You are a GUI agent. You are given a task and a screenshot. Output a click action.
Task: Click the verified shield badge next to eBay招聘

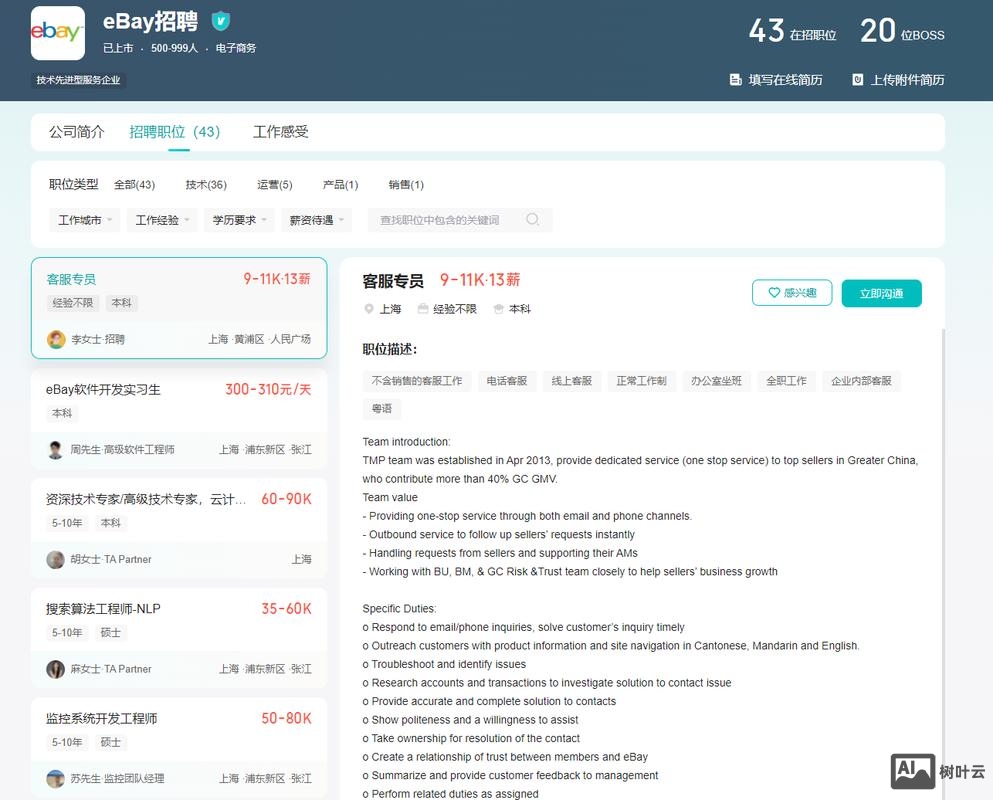(221, 21)
